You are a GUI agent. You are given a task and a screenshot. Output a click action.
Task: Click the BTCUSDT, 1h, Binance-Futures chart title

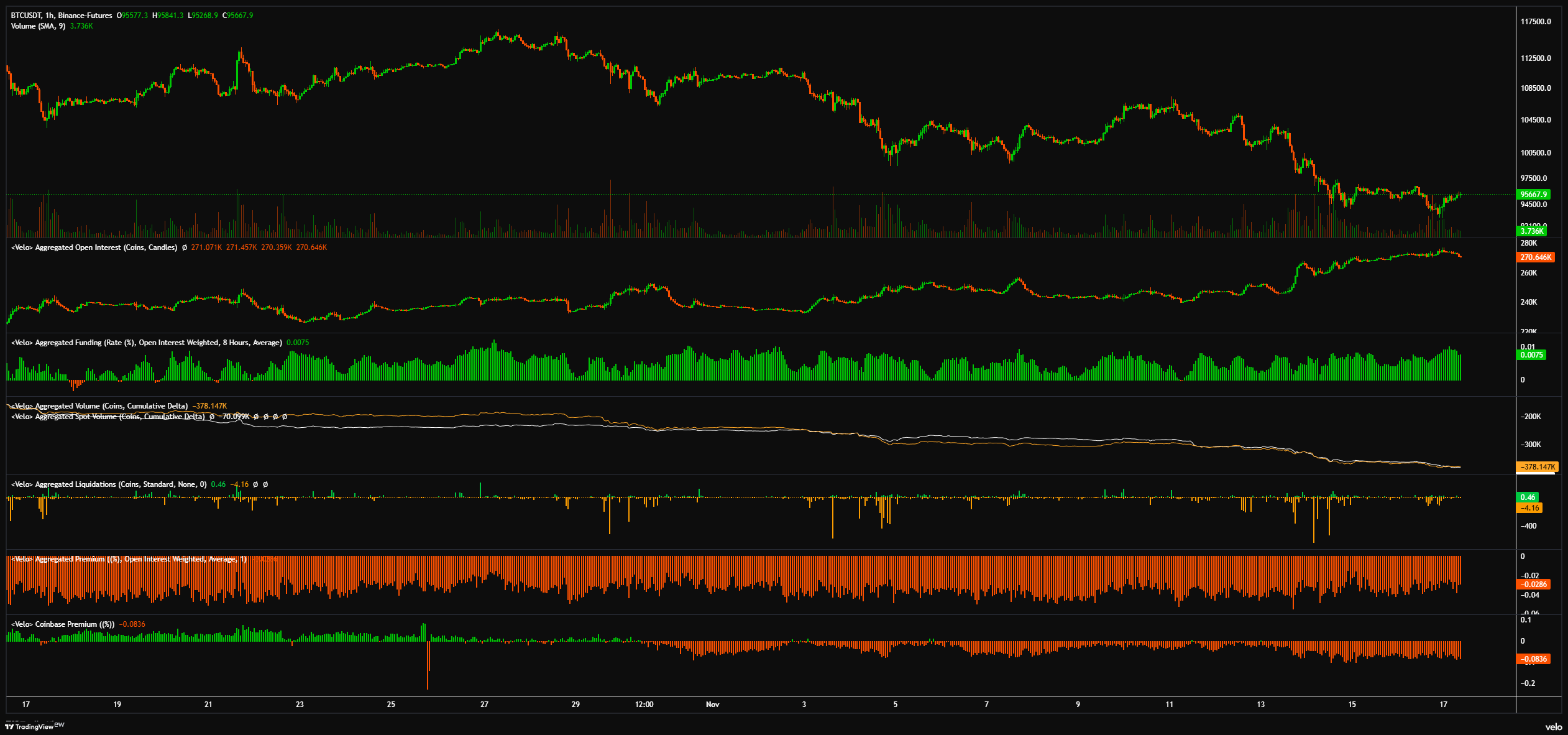[62, 16]
